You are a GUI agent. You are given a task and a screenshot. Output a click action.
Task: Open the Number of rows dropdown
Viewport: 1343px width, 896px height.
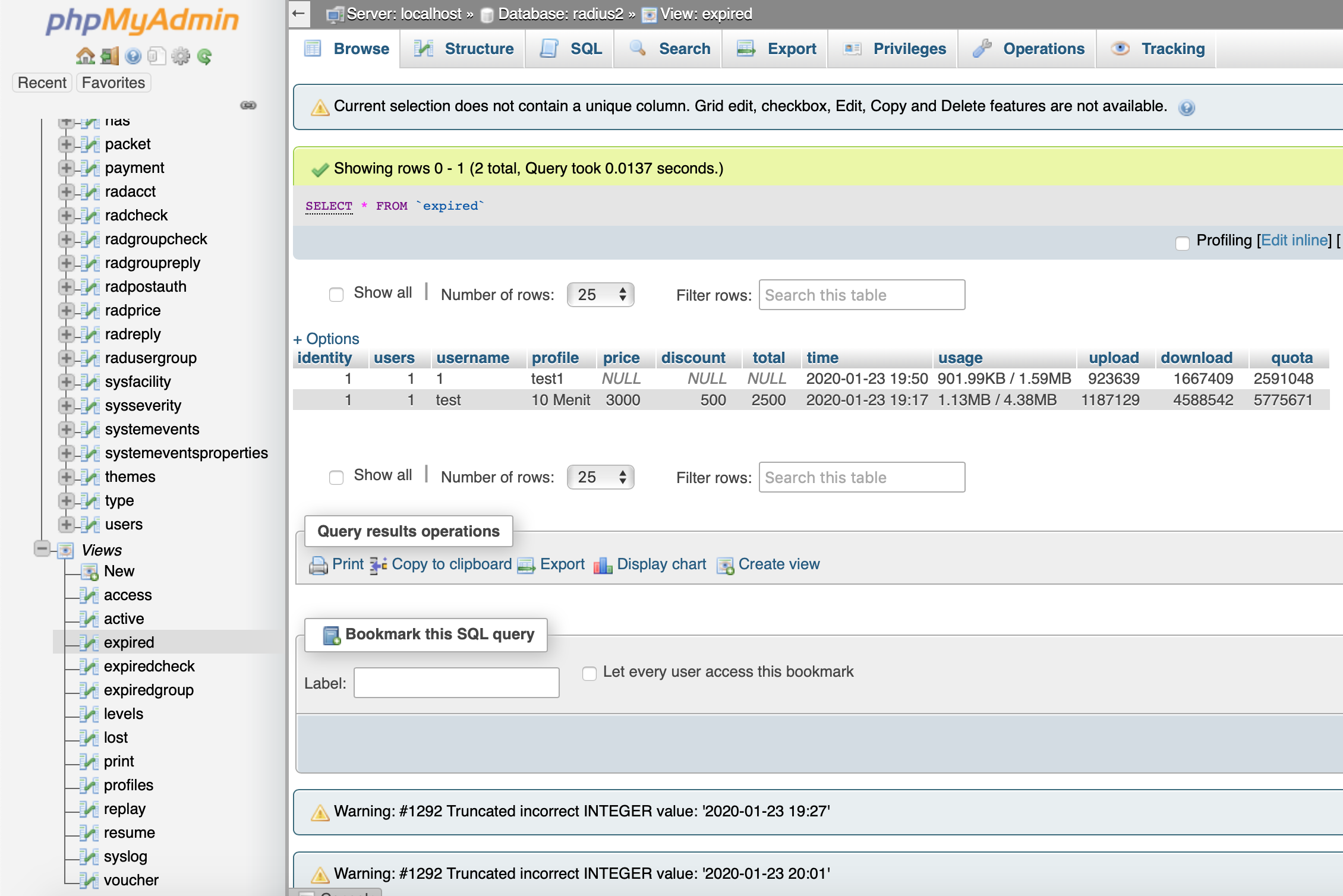(x=600, y=294)
